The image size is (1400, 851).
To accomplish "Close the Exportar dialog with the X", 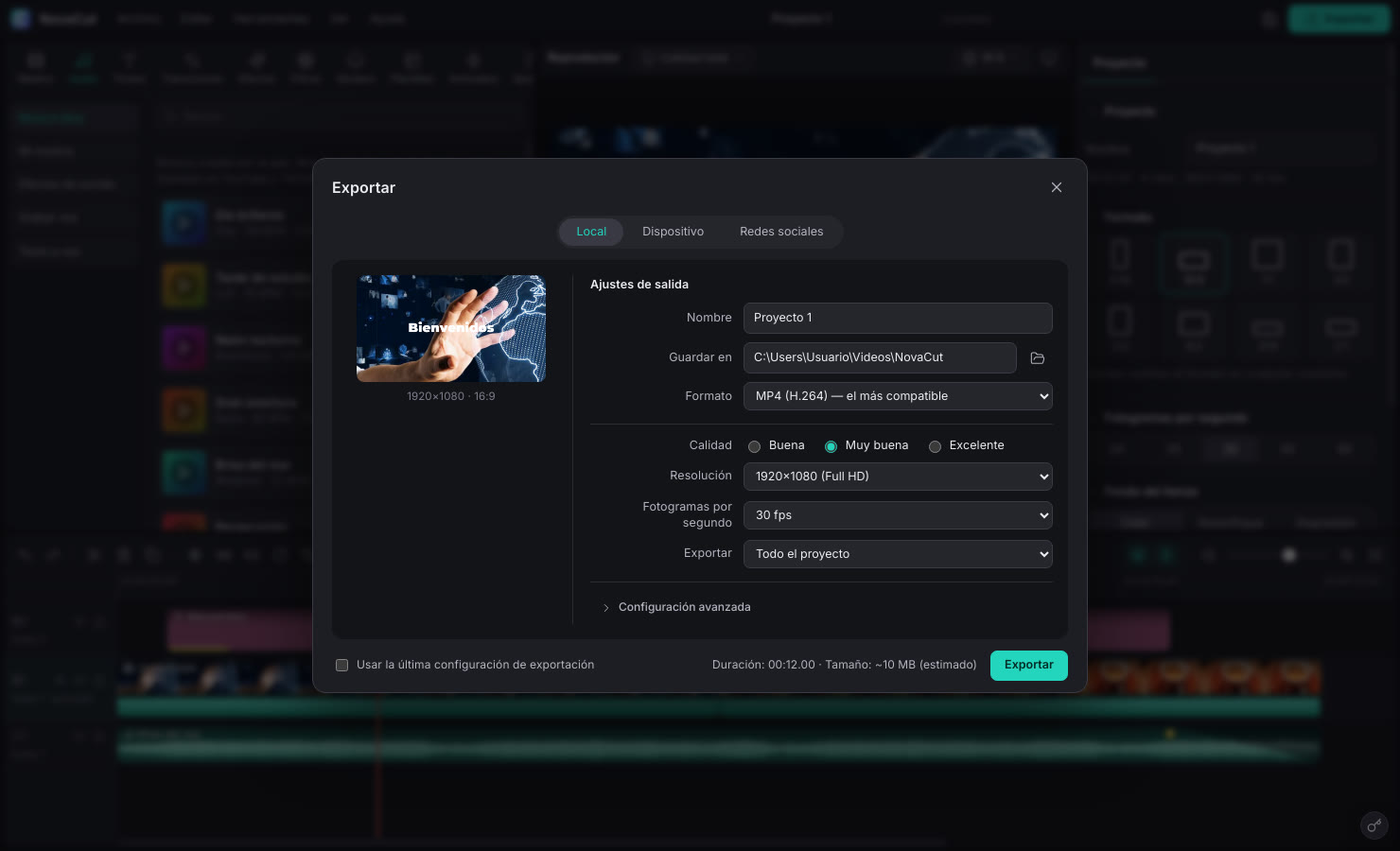I will [1057, 187].
